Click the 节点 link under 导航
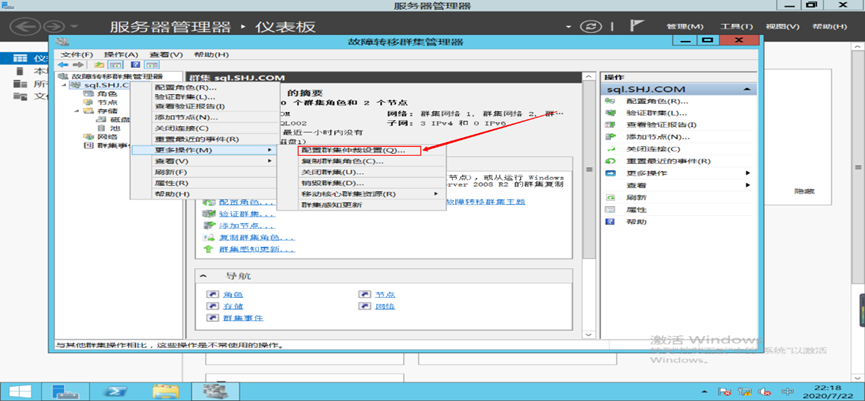Image resolution: width=865 pixels, height=401 pixels. (x=385, y=295)
